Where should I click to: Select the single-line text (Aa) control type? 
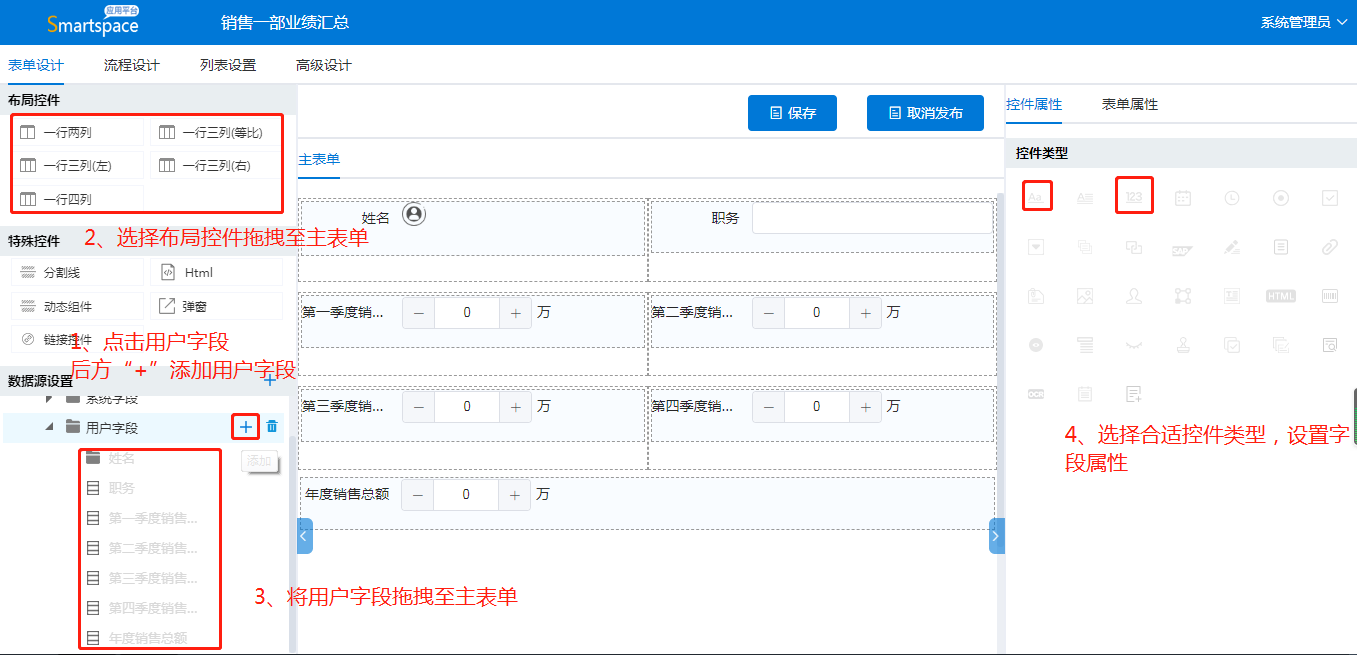(x=1036, y=198)
